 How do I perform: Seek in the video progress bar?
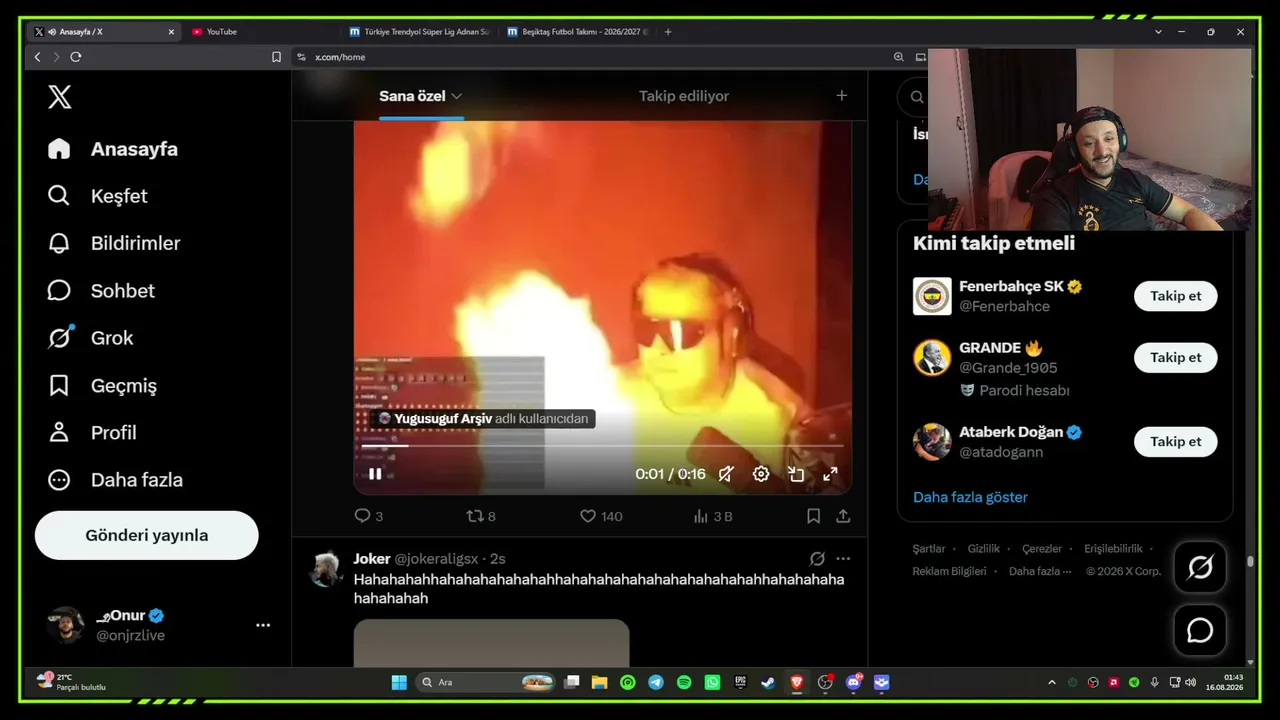(603, 446)
